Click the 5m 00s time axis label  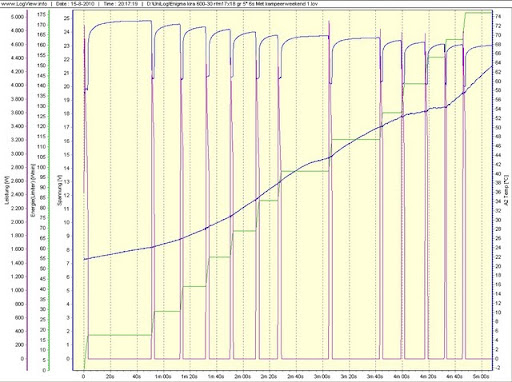pos(482,376)
